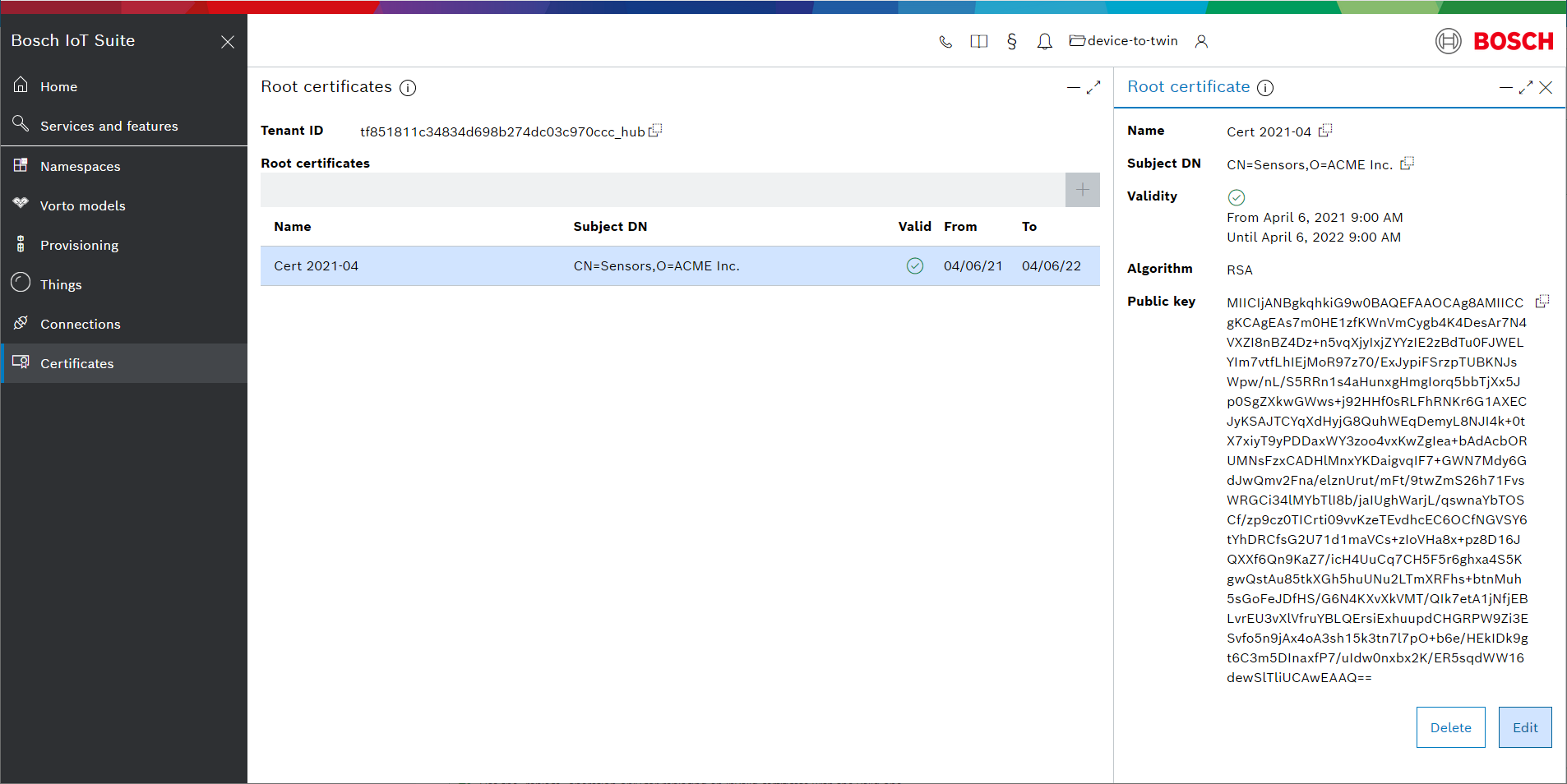Open the device-to-twin subscription selector
Viewport: 1567px width, 784px height.
point(1123,41)
